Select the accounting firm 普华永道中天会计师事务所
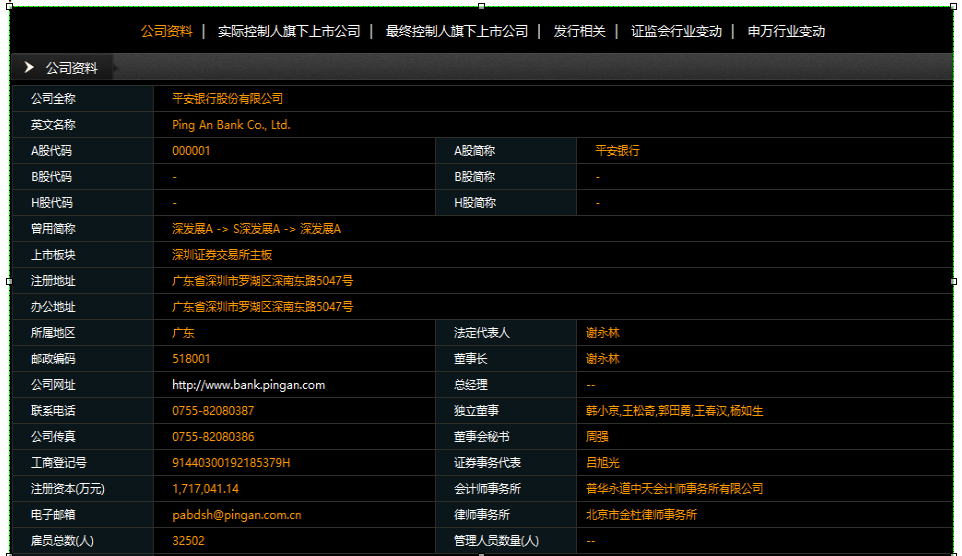Viewport: 962px width, 556px height. tap(674, 489)
